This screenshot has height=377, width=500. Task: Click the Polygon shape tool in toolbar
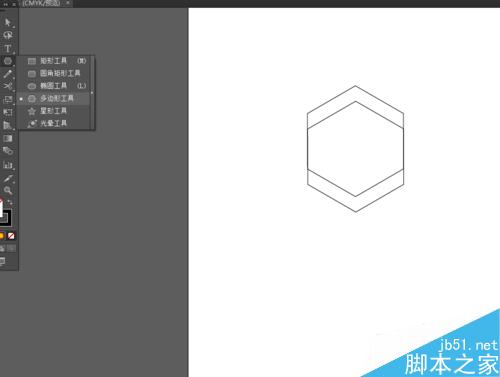tap(8, 61)
